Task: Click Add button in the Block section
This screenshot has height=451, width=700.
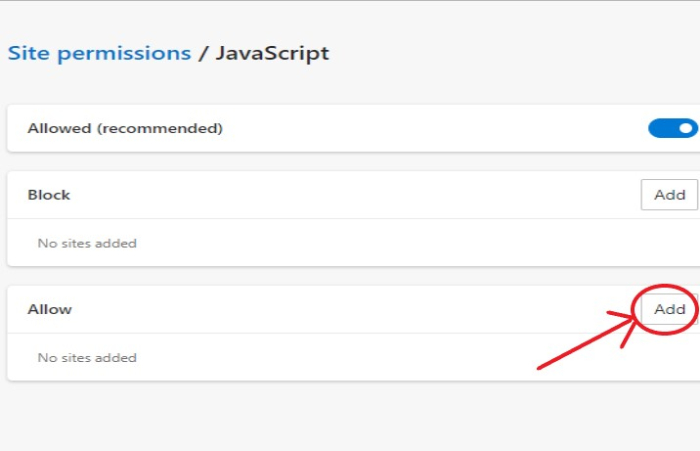Action: click(x=669, y=195)
